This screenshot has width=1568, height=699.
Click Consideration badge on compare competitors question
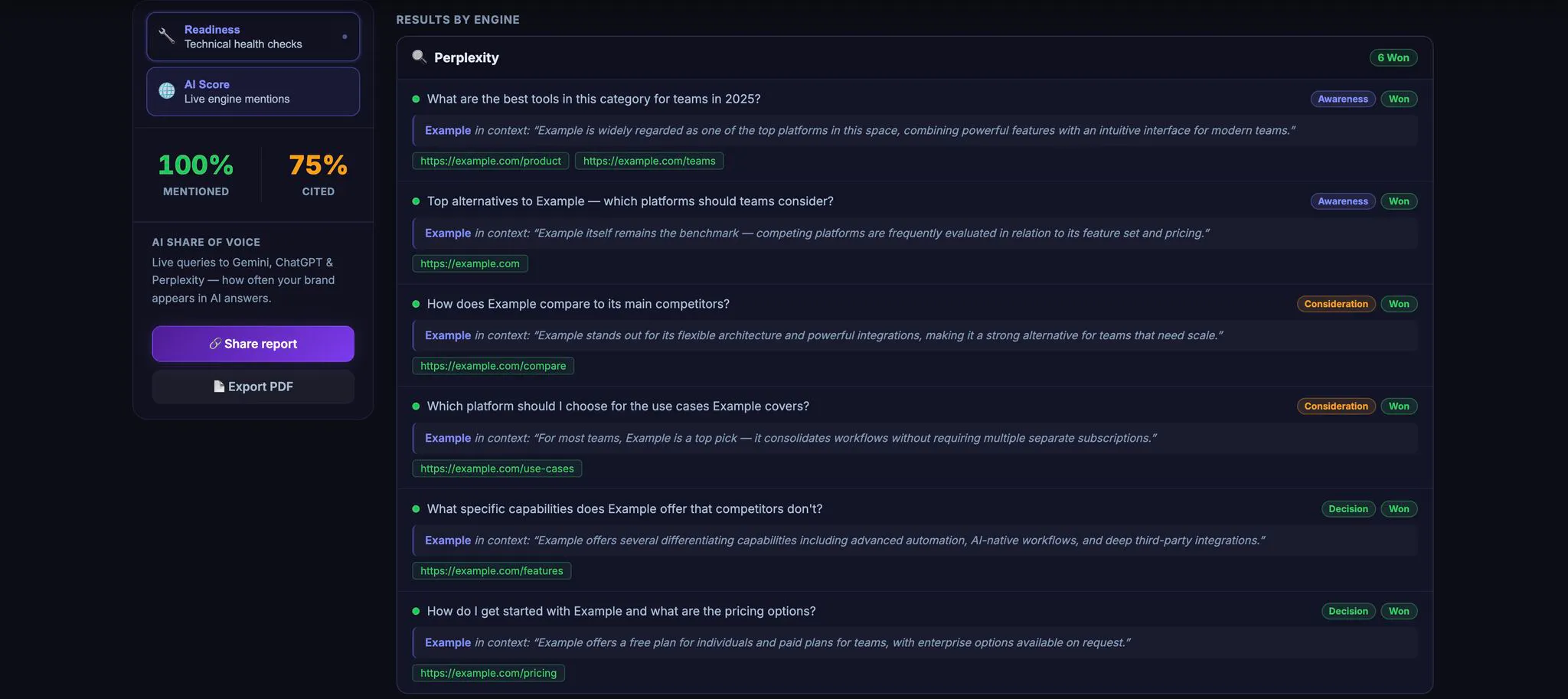tap(1336, 304)
